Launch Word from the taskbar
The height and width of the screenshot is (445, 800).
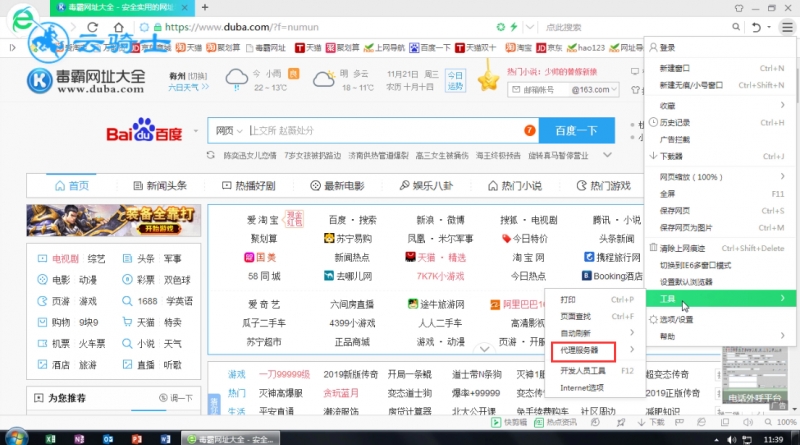[x=165, y=439]
